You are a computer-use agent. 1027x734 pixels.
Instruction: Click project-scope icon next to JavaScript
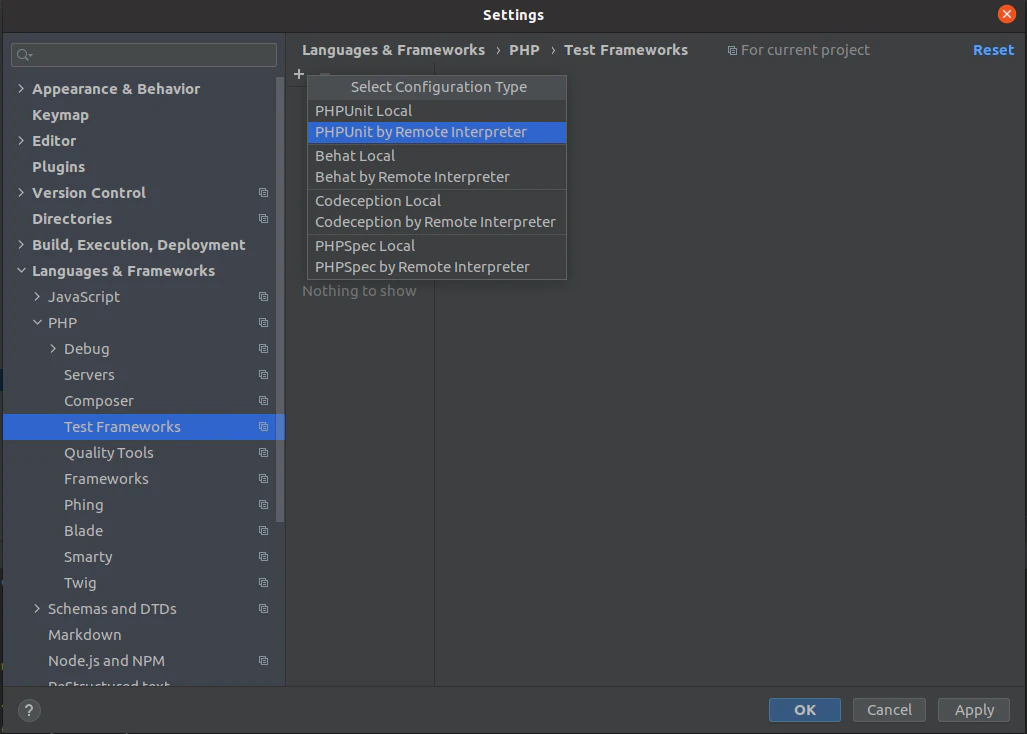(x=263, y=297)
